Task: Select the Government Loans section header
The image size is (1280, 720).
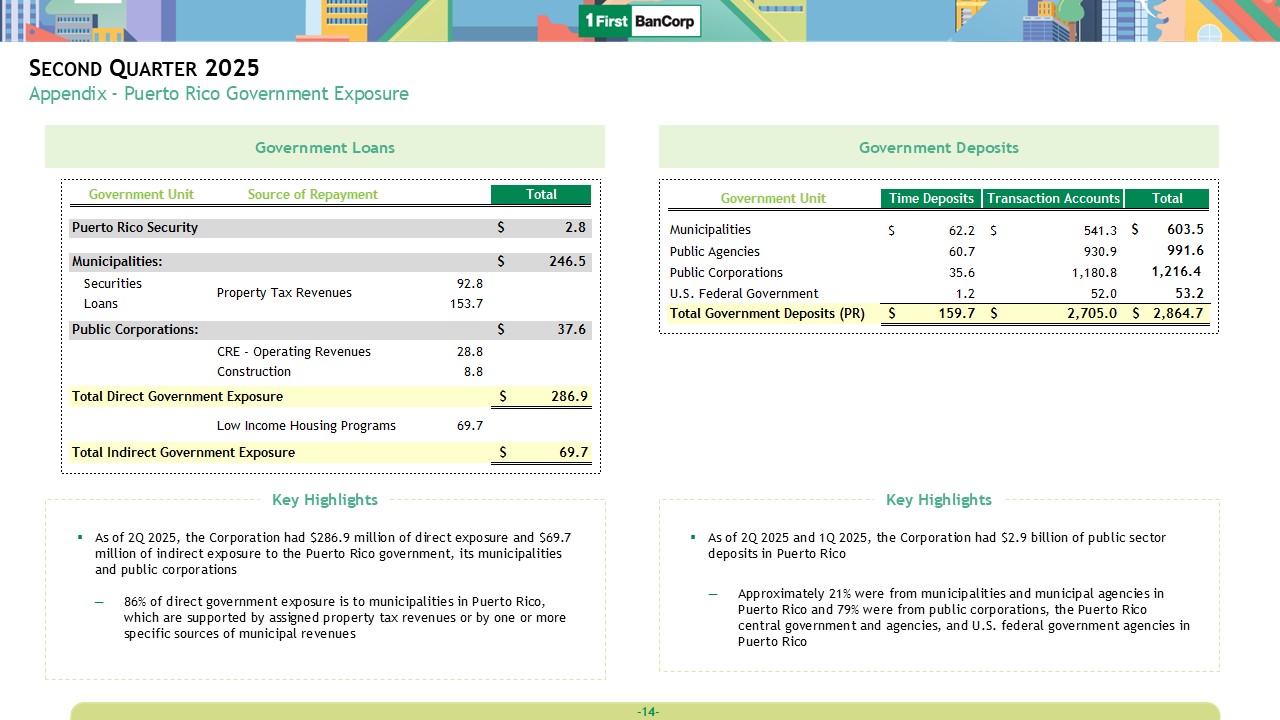Action: (324, 147)
